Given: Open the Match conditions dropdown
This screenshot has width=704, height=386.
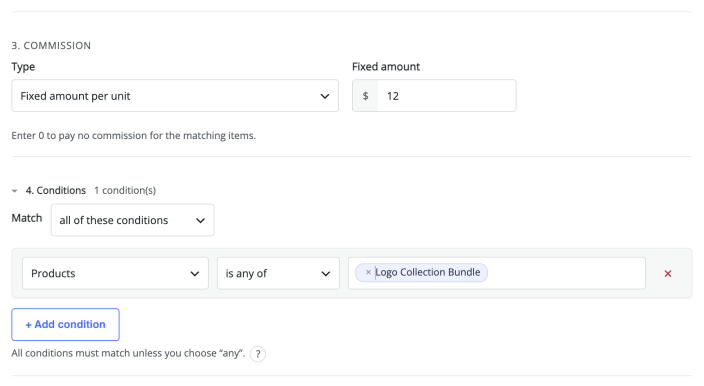Looking at the screenshot, I should pos(132,220).
